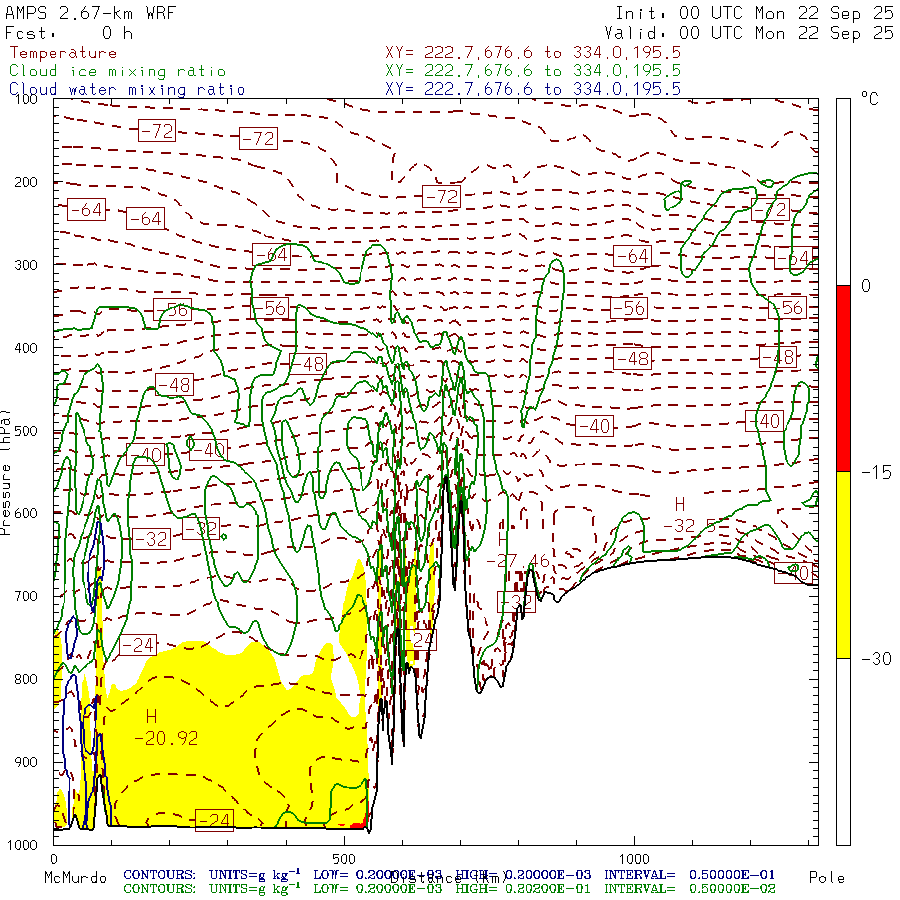Click the "800" pressure axis tick label
This screenshot has height=900, width=900.
click(25, 679)
